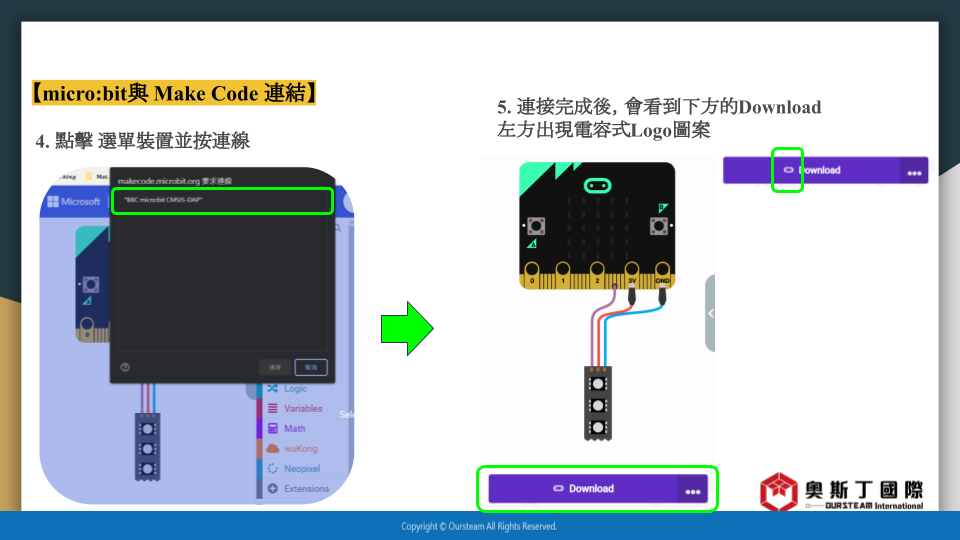Click the Neopixel dotted circle icon

(x=272, y=469)
